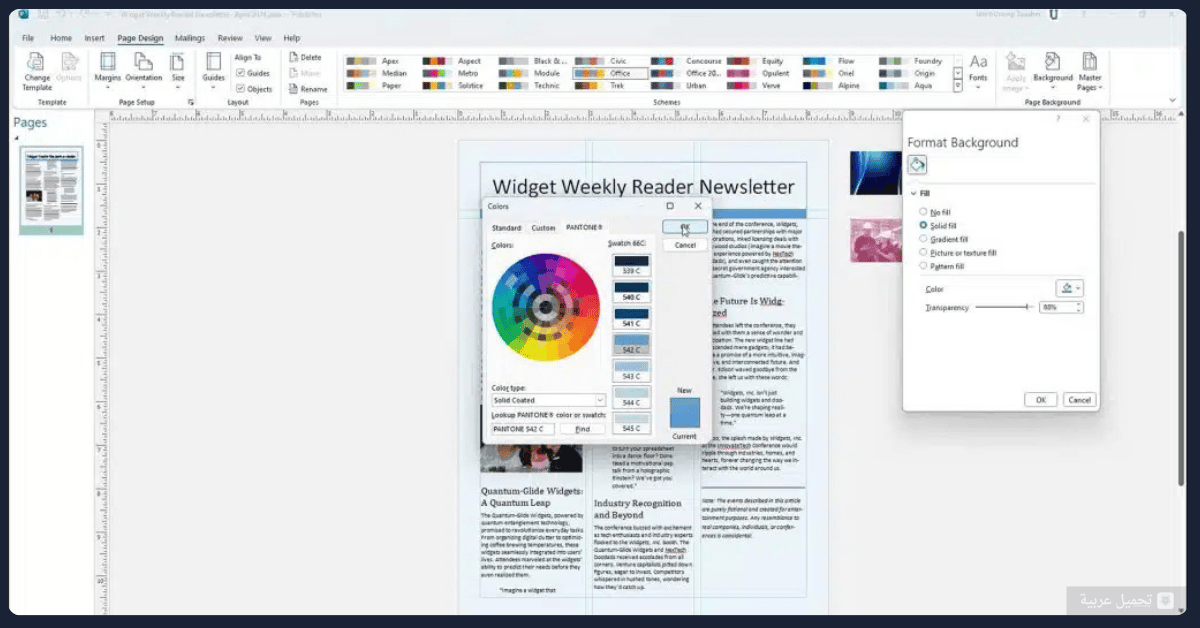
Task: Open the fill Color dropdown arrow
Action: click(1078, 289)
